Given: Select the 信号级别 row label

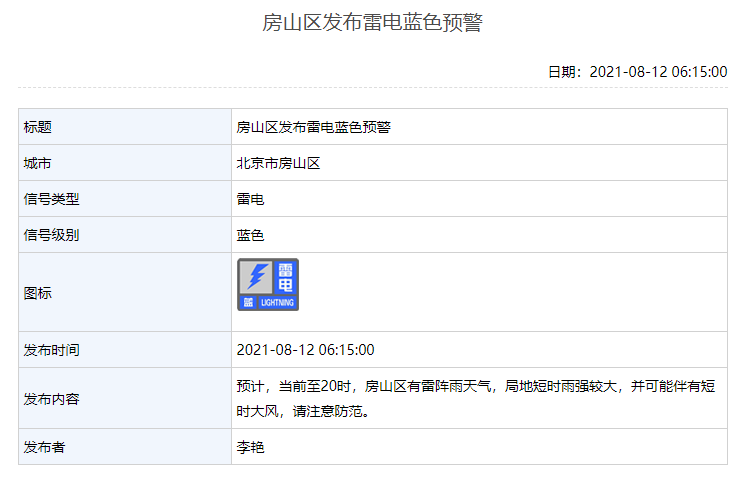Looking at the screenshot, I should point(51,235).
